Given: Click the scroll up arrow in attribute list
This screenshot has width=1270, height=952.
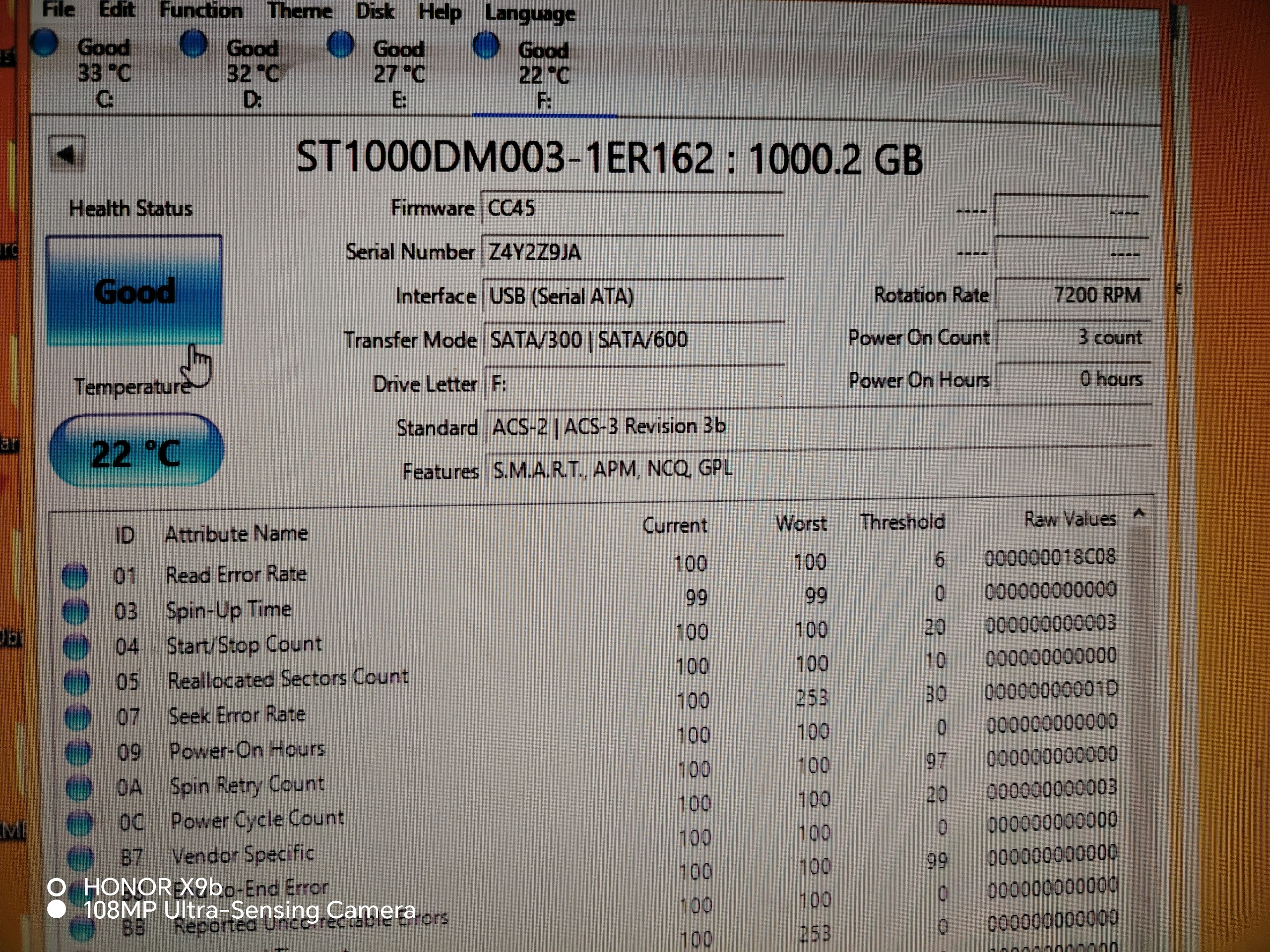Looking at the screenshot, I should point(1139,513).
